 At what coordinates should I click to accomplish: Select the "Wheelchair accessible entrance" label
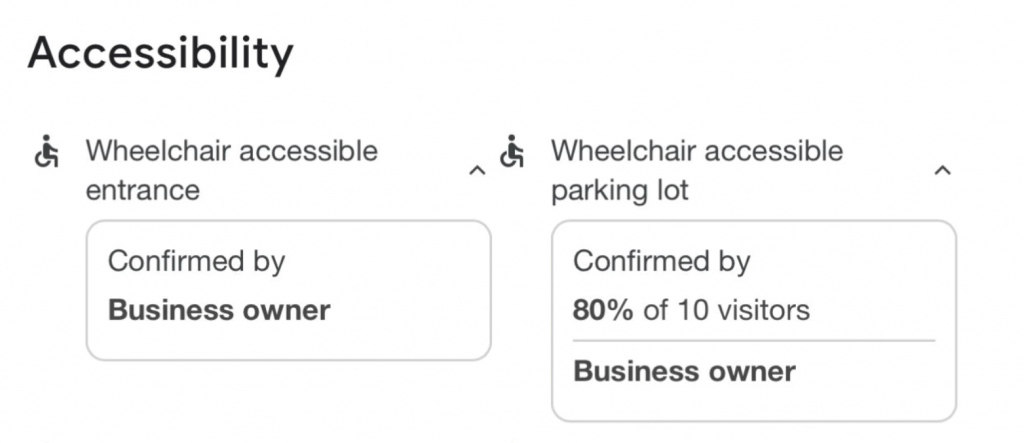click(232, 170)
